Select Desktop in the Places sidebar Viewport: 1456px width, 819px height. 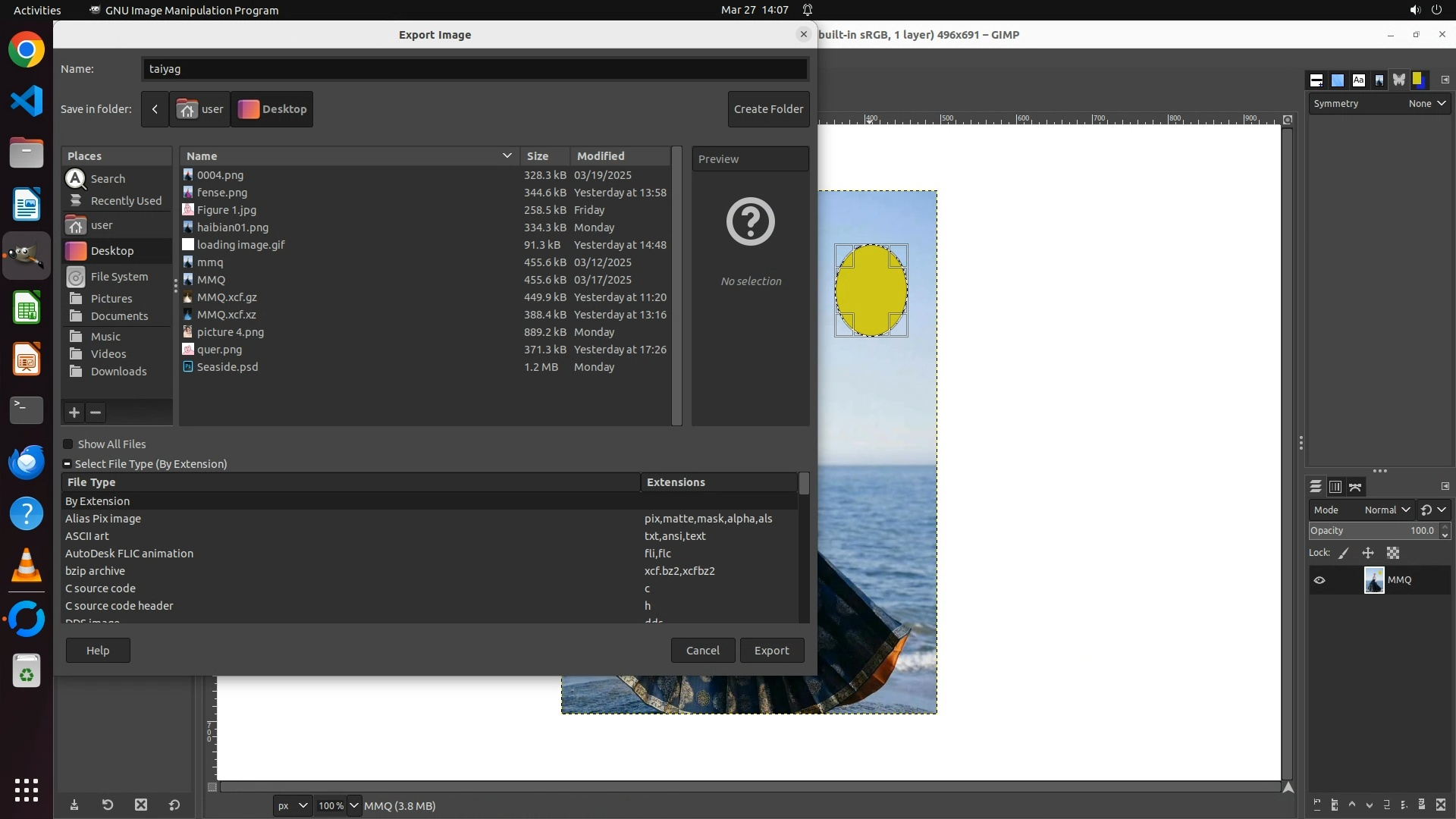point(112,251)
